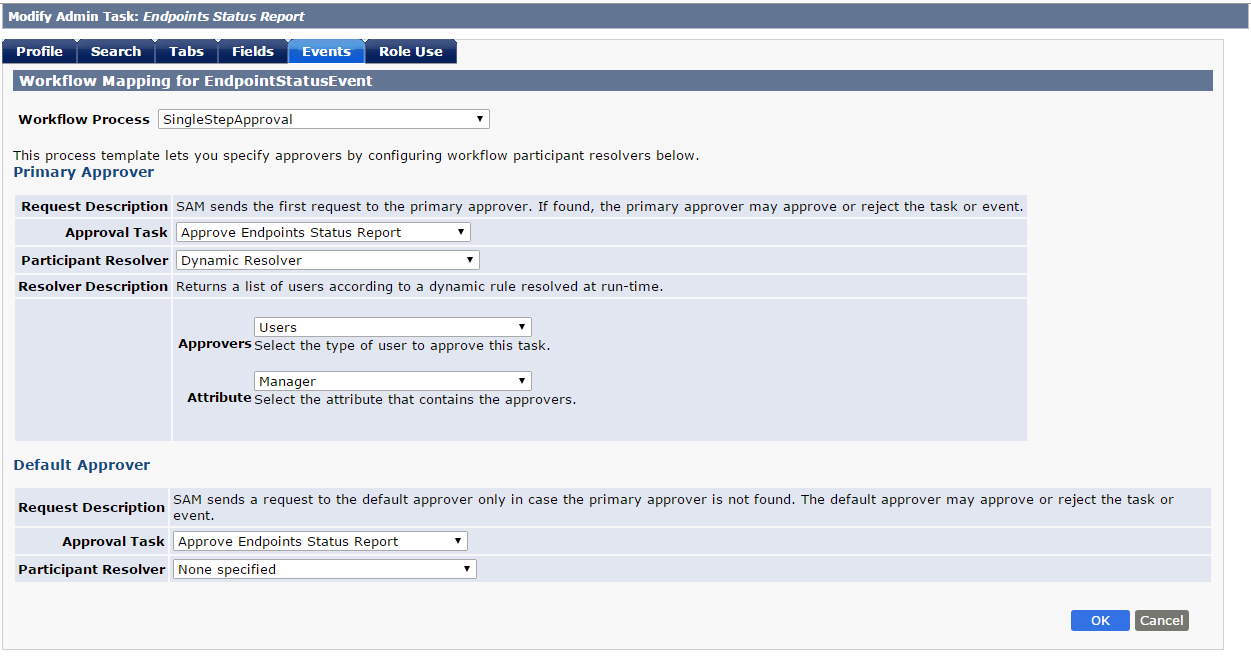
Task: Open the Search tab
Action: pos(116,52)
